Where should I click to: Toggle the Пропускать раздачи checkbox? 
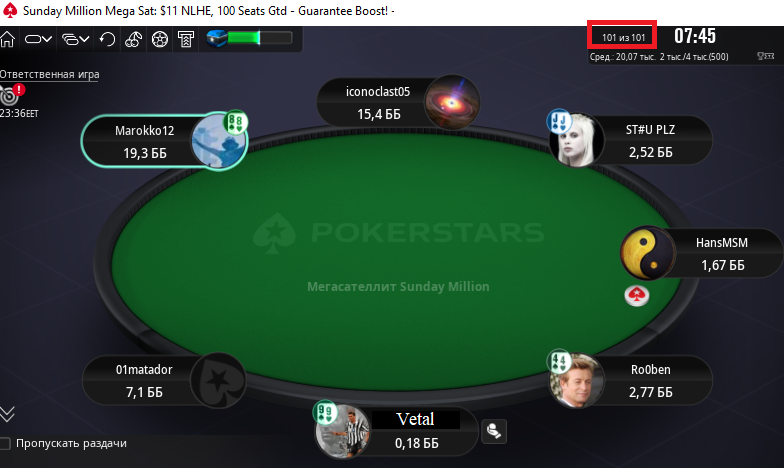6,444
